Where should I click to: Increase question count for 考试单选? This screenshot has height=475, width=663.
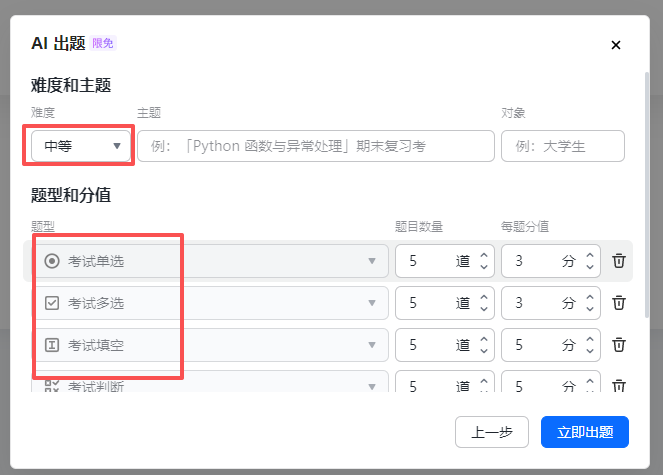484,255
